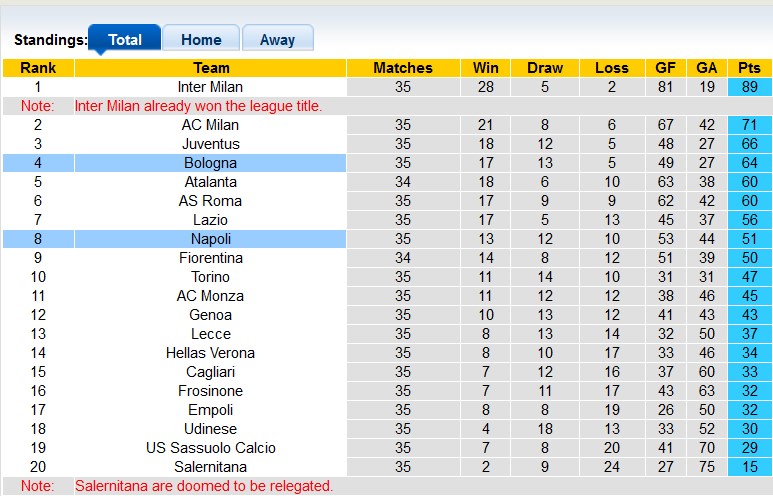Switch to the Total standings tab
The height and width of the screenshot is (496, 773).
pos(124,40)
